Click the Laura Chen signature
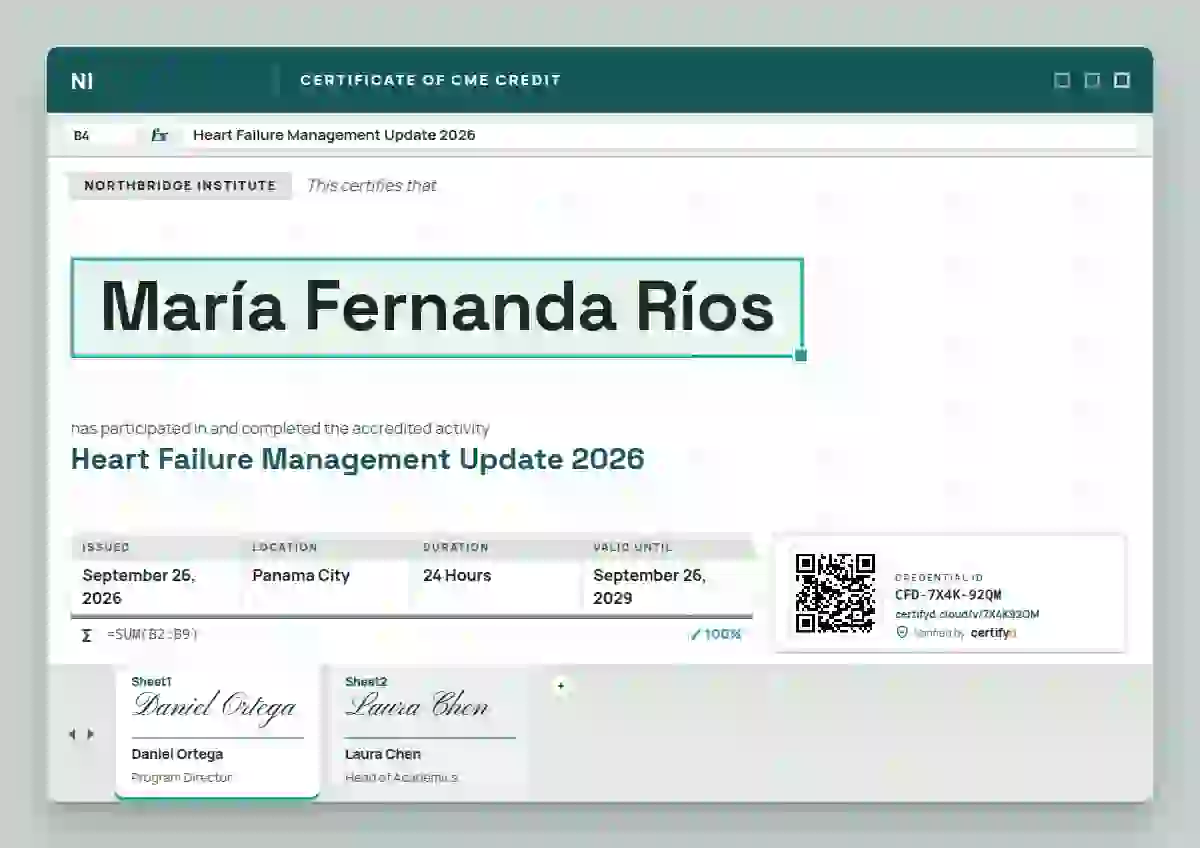This screenshot has width=1200, height=848. point(417,705)
